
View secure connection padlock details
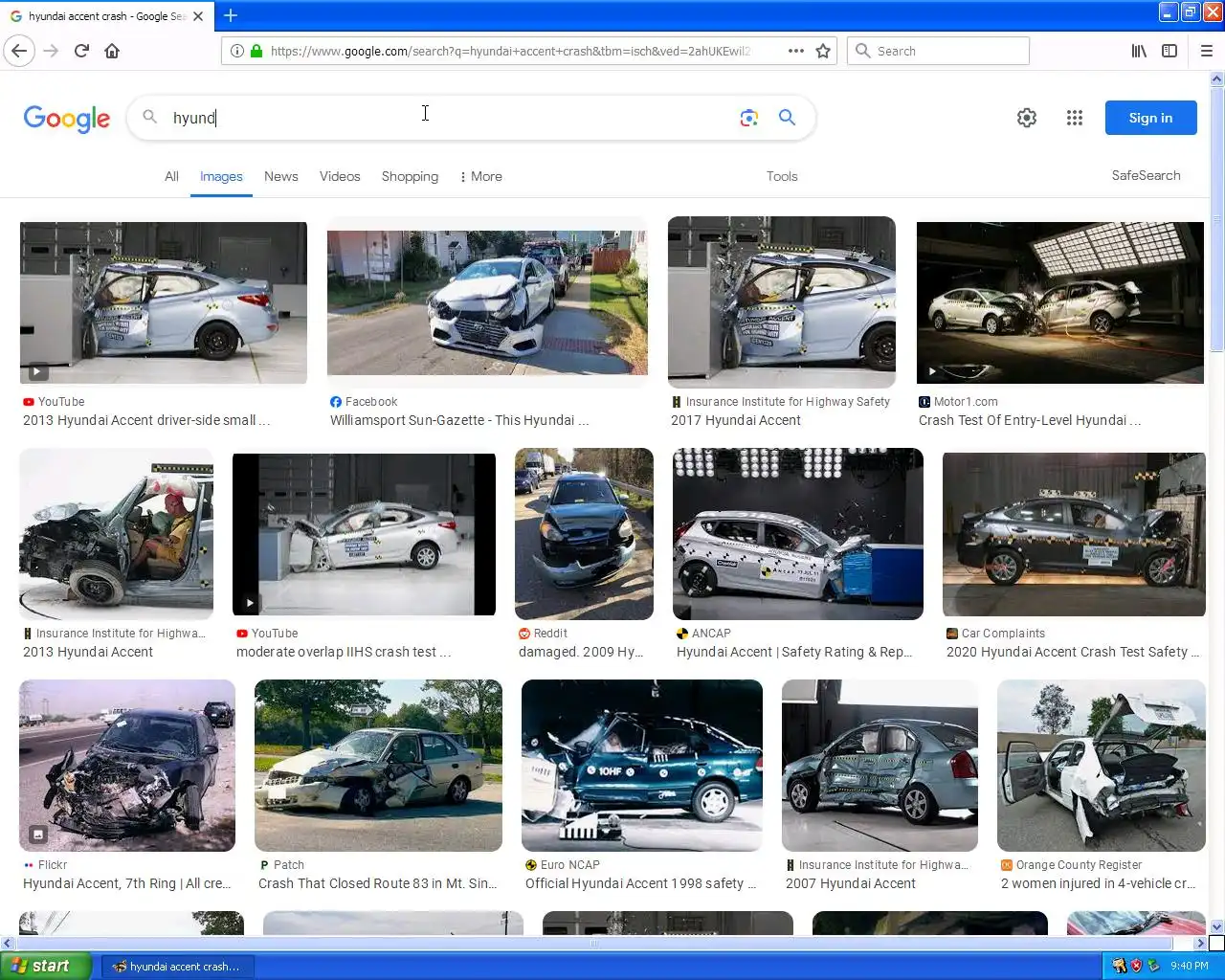(x=256, y=51)
